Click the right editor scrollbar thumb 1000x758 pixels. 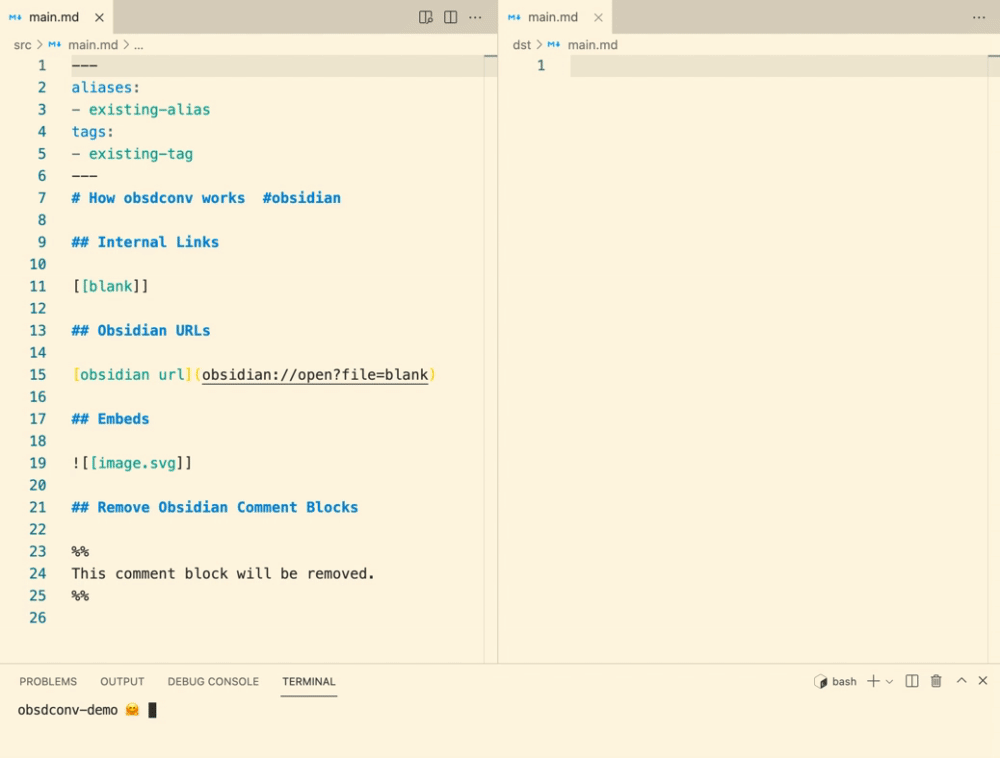coord(994,56)
